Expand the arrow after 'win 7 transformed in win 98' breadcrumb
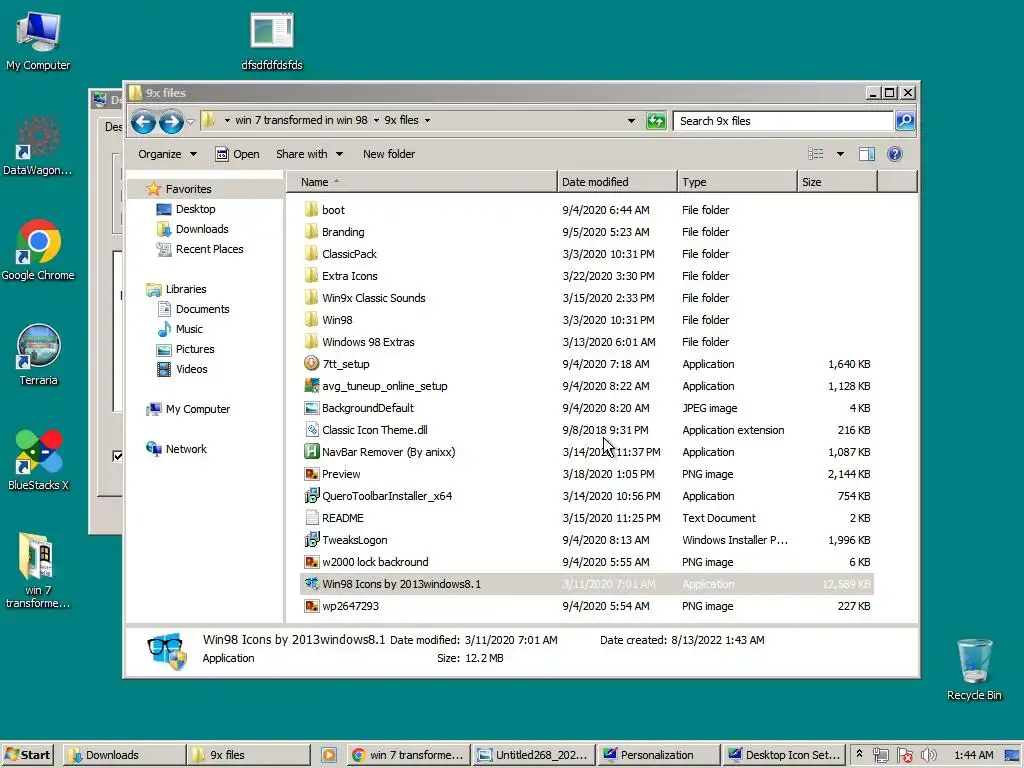 (376, 120)
